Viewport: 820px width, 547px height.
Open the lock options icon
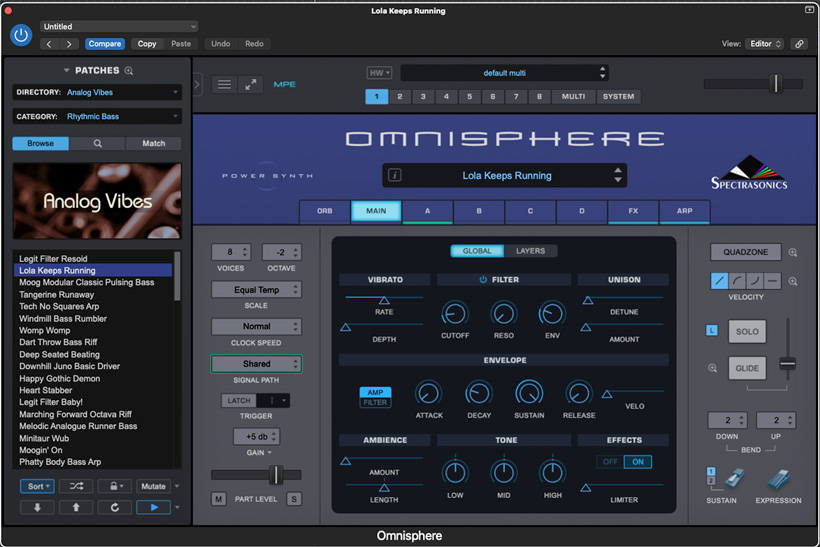(x=113, y=486)
